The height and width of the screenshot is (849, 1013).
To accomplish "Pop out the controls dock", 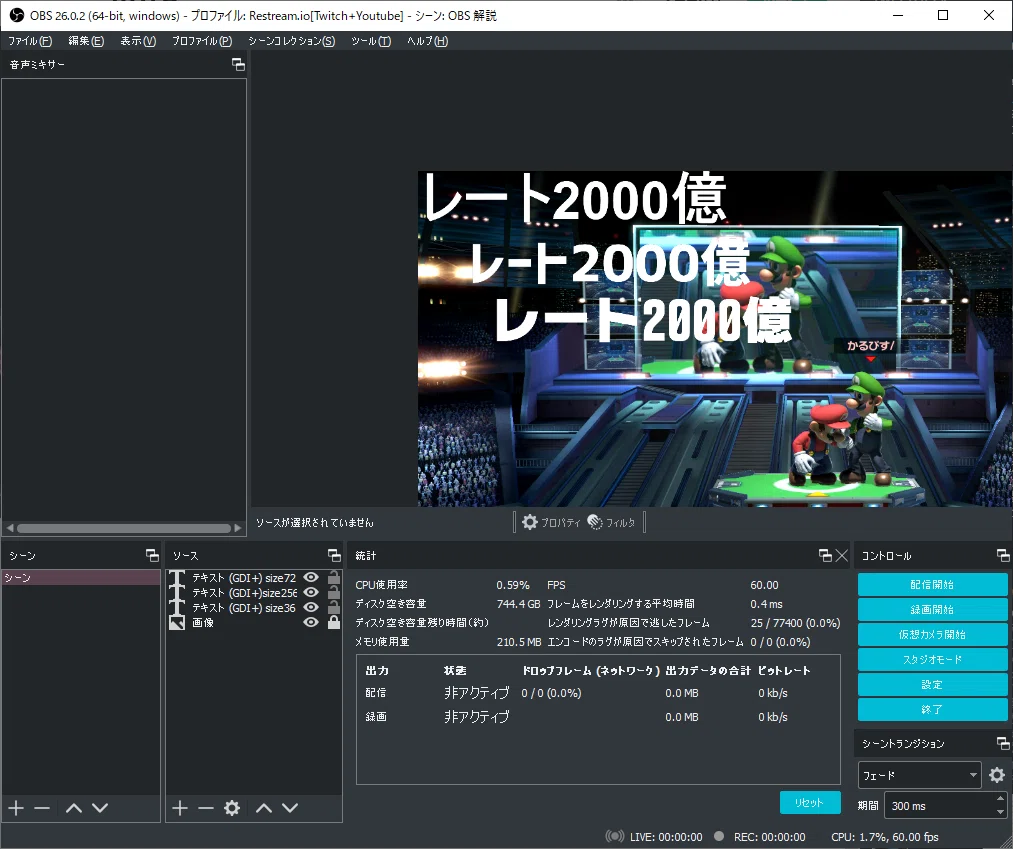I will click(1003, 555).
